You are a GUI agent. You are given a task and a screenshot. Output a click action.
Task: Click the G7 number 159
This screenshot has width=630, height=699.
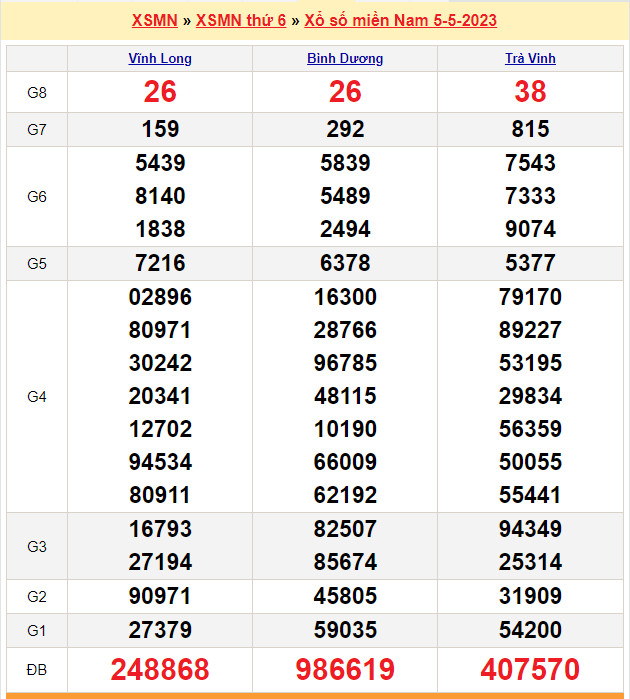click(x=160, y=129)
